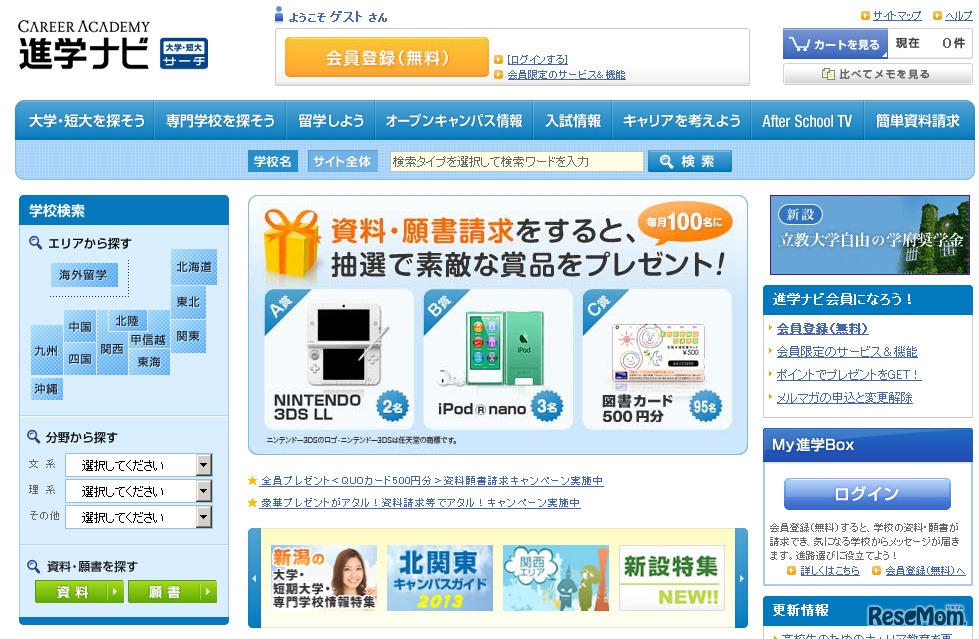
Task: Click the green 資料 button
Action: click(x=79, y=592)
